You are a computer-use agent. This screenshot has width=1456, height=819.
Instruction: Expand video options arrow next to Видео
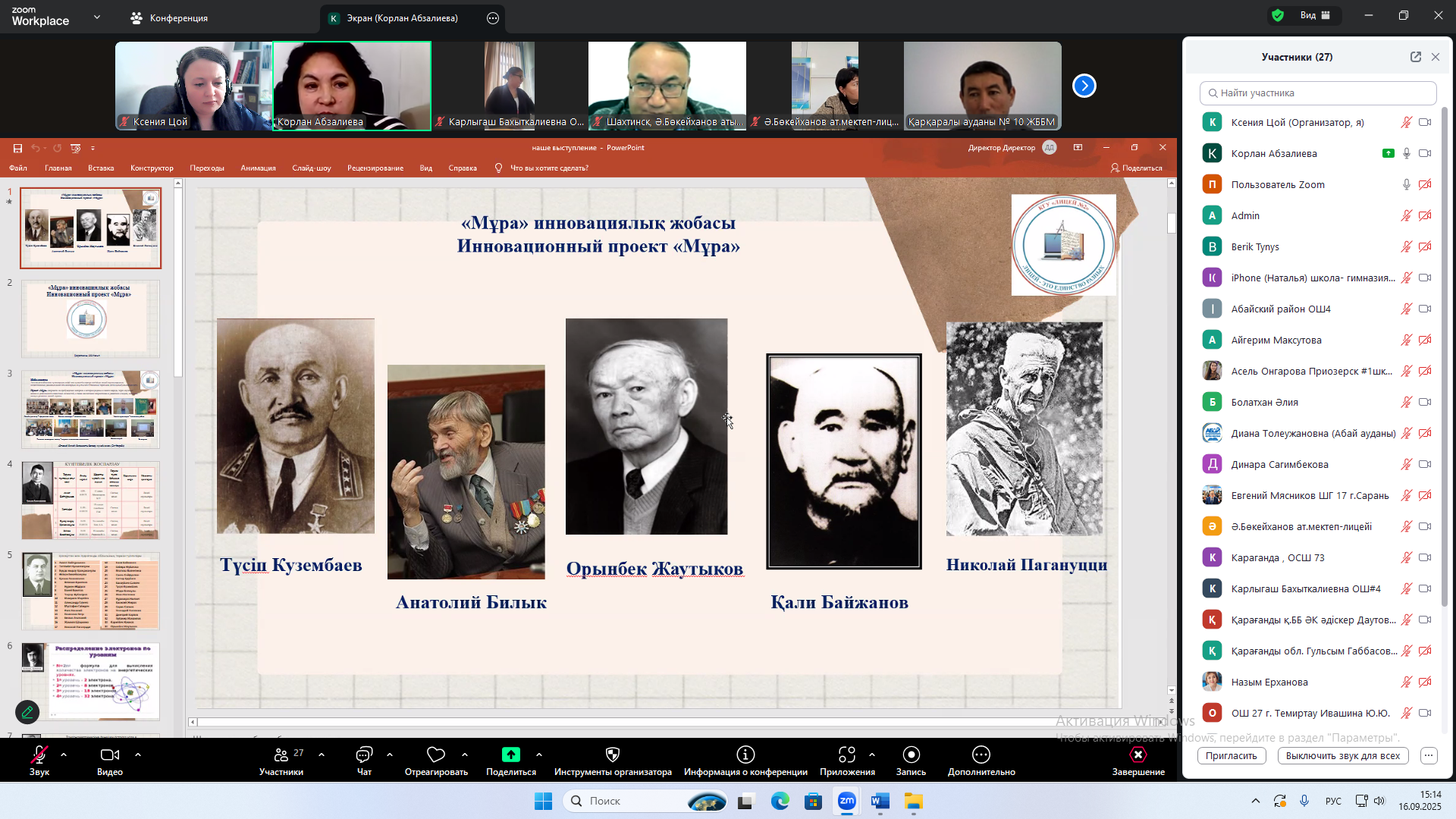point(138,755)
